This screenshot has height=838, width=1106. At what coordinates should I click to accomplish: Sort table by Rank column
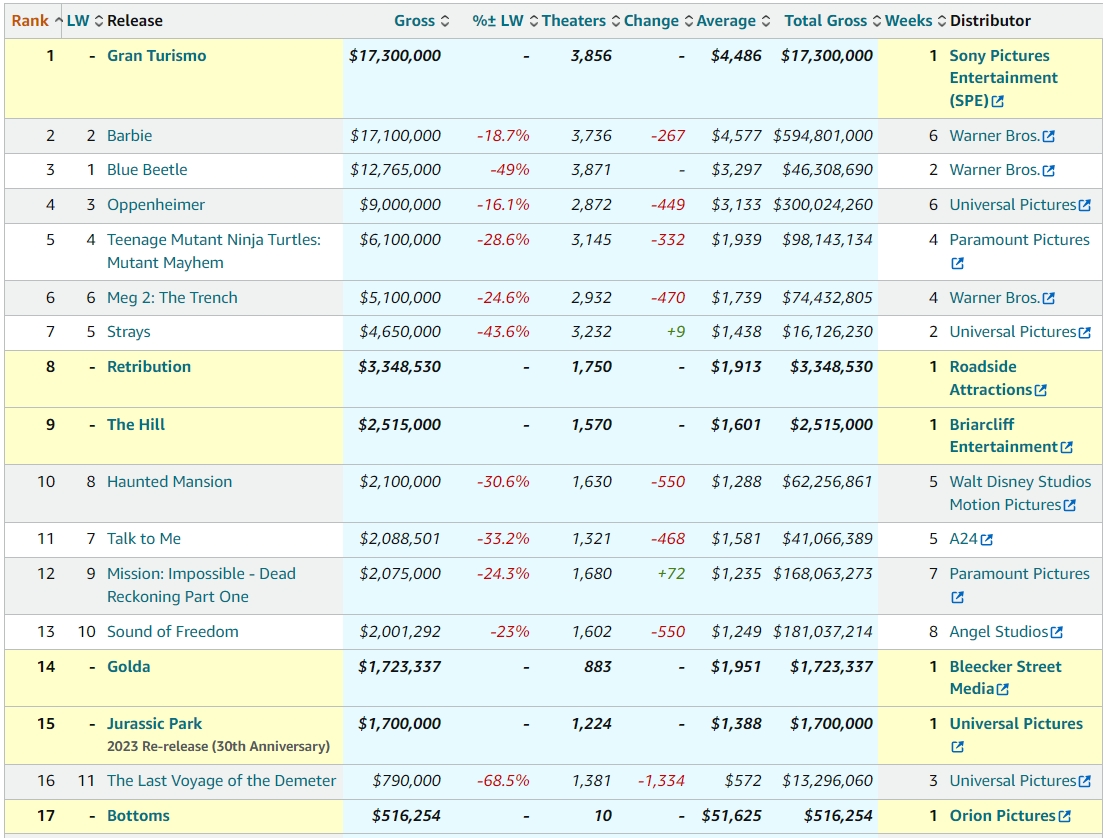pos(37,21)
